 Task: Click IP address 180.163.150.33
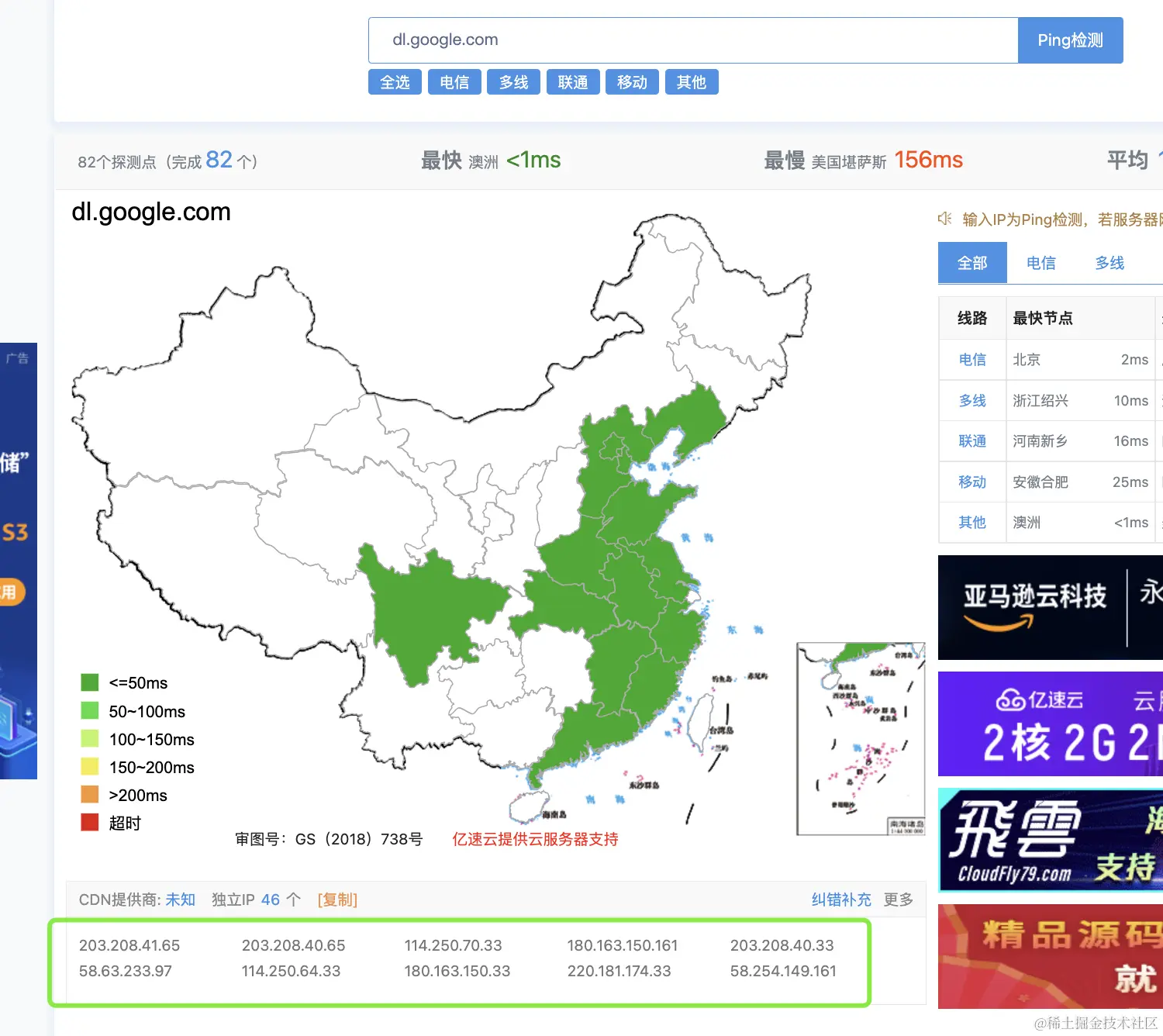[457, 971]
